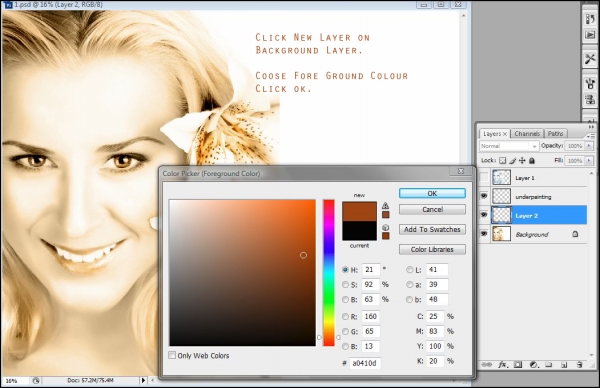
Task: Click the zoom percentage field 16%
Action: [15, 381]
